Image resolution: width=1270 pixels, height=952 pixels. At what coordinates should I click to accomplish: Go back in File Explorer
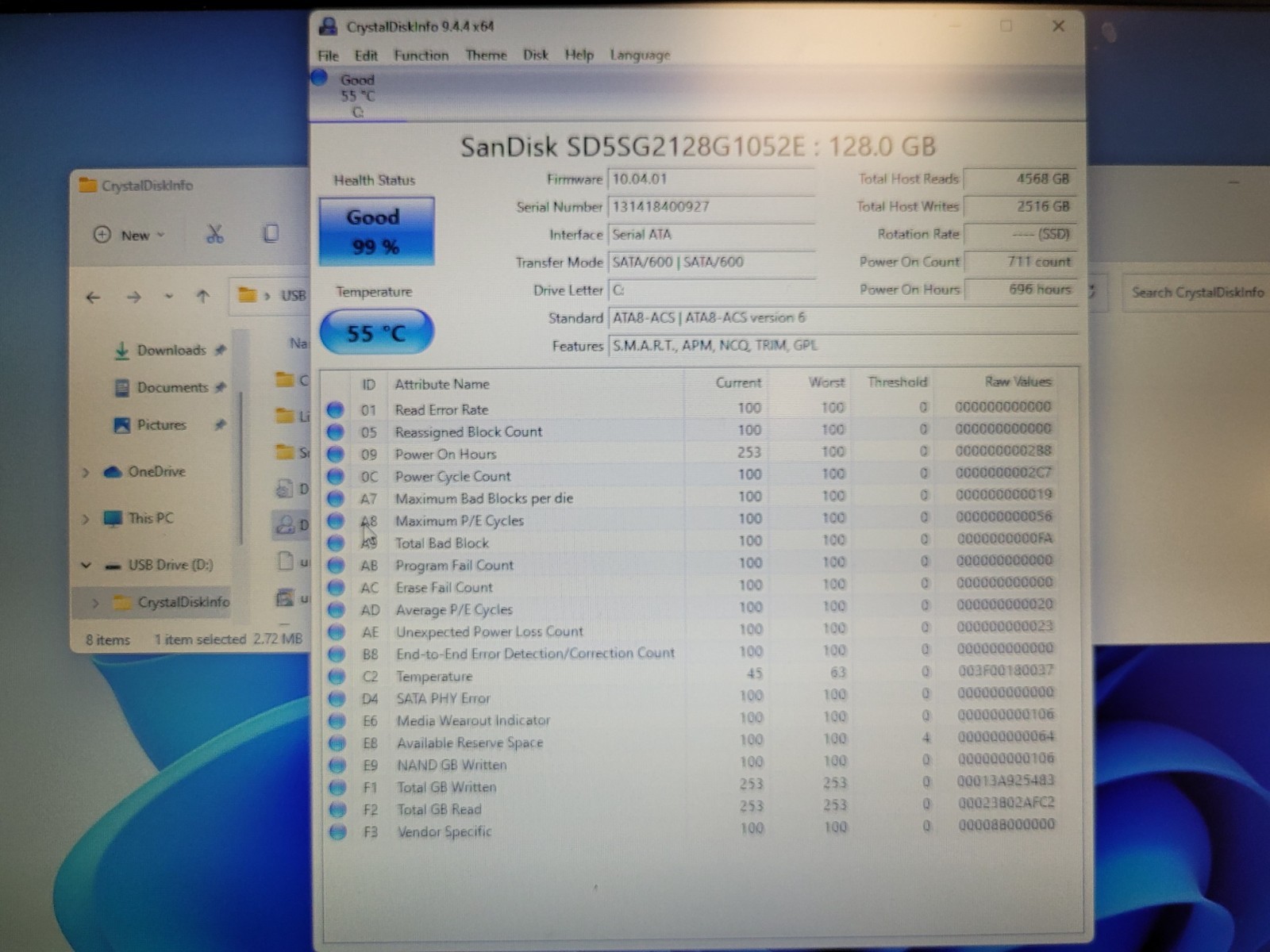[x=94, y=297]
